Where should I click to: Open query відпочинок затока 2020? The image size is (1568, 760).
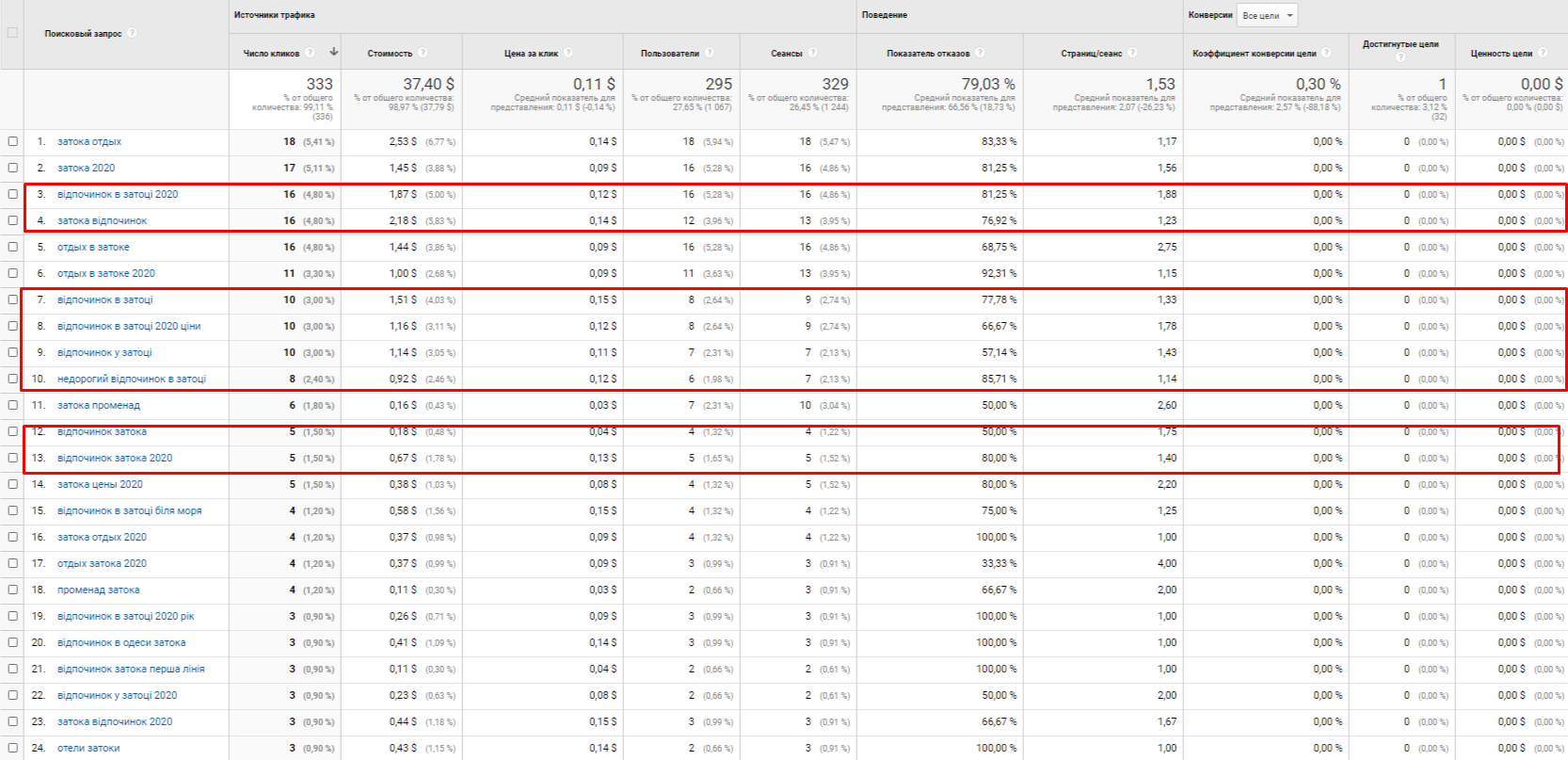(115, 458)
